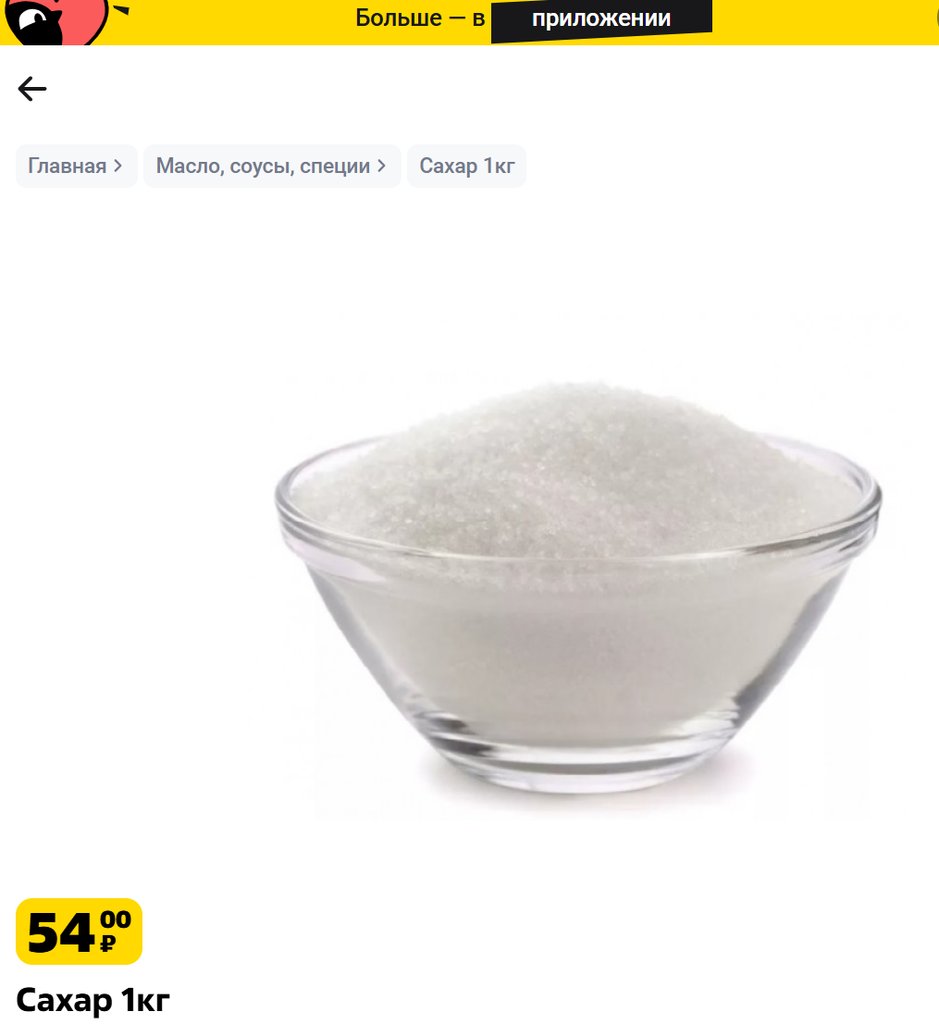The height and width of the screenshot is (1024, 939).
Task: Click the chevron next to Главная
Action: click(x=118, y=166)
